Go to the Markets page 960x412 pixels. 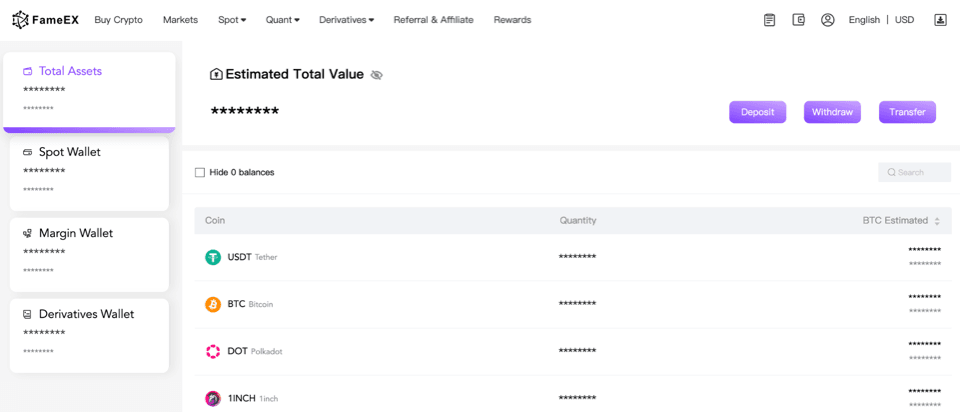[x=180, y=20]
